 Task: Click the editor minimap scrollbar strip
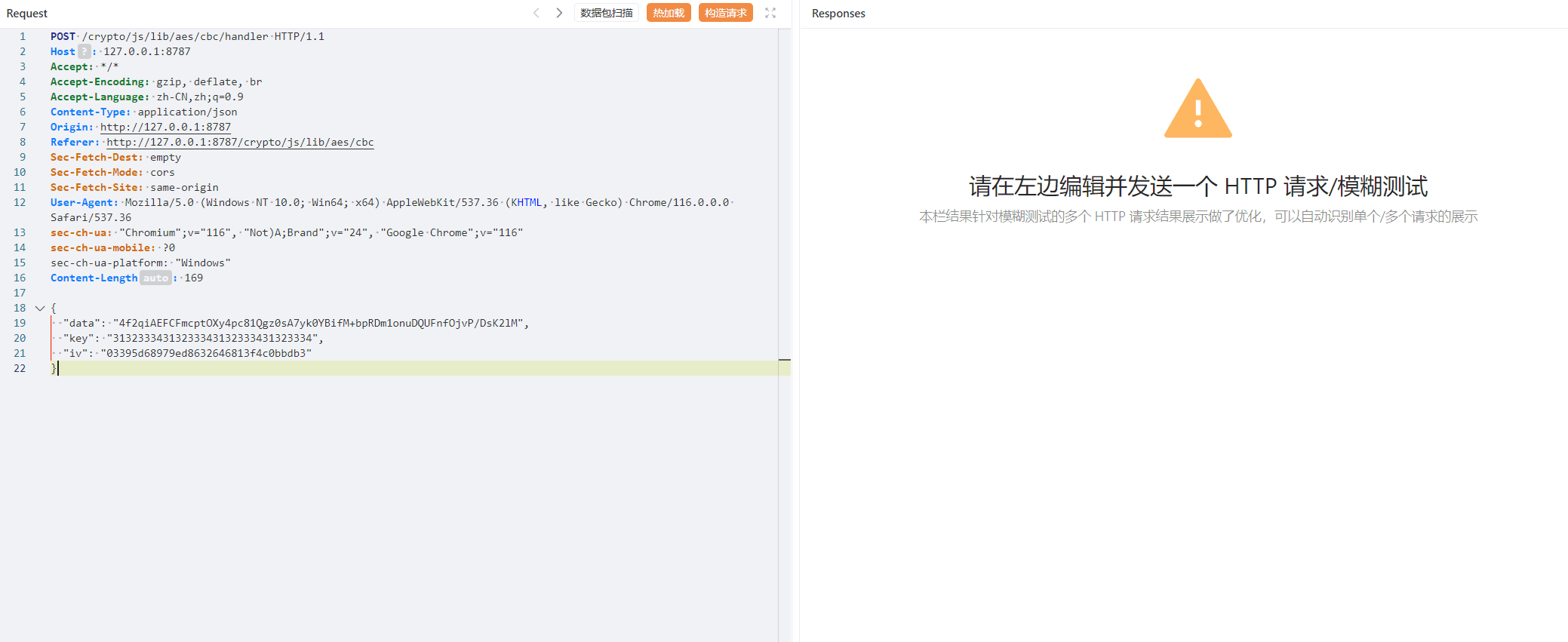pos(784,226)
